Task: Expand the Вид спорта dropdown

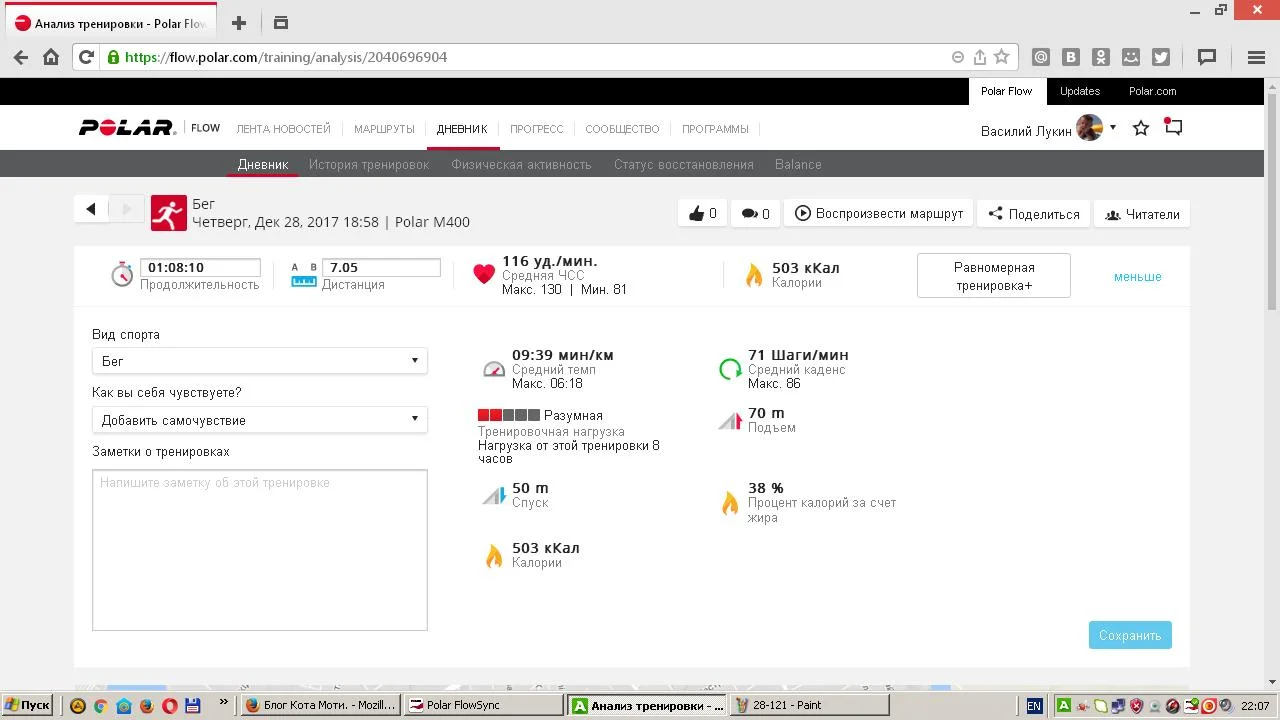Action: point(259,361)
